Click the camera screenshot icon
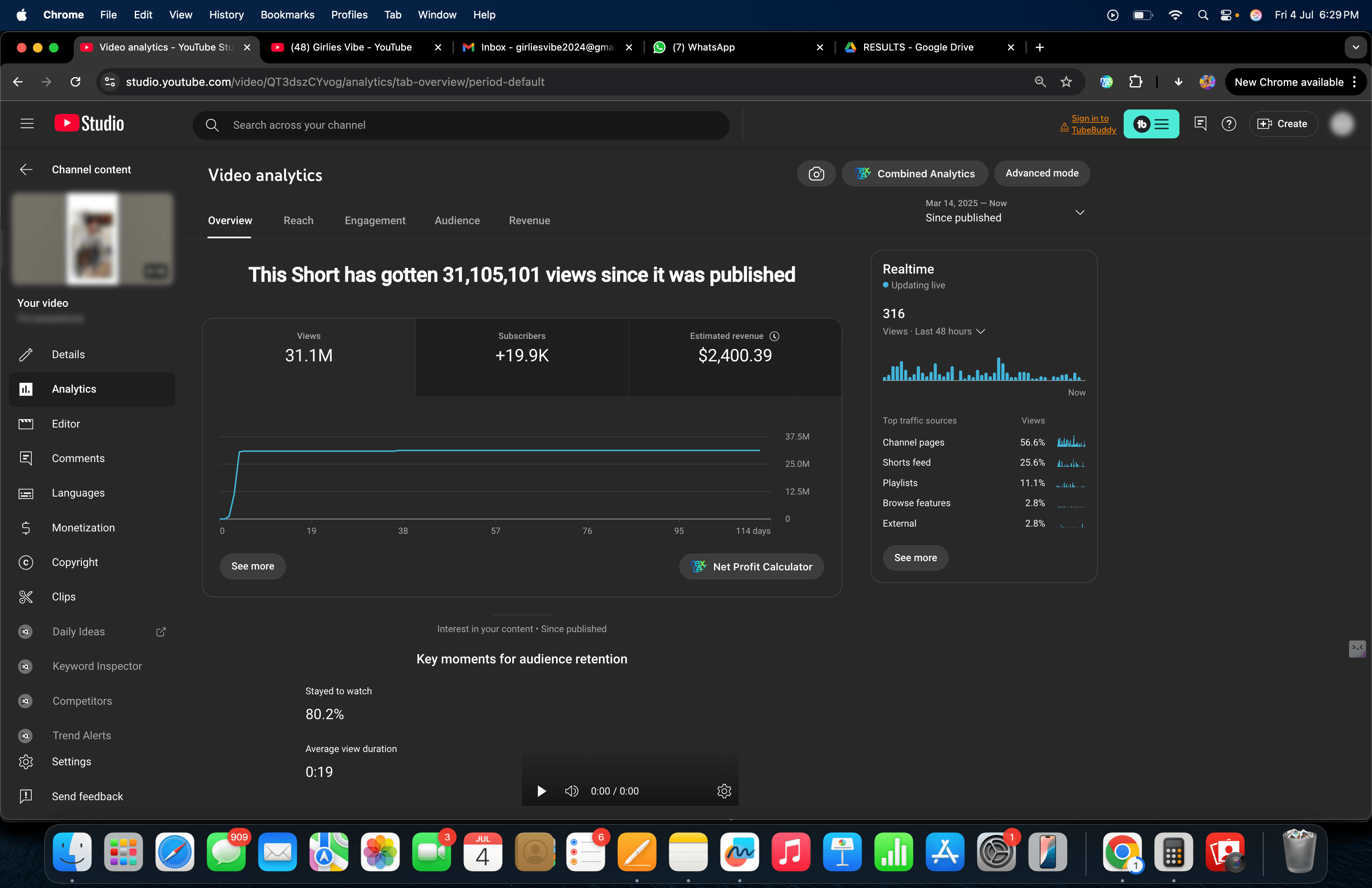 click(x=816, y=173)
